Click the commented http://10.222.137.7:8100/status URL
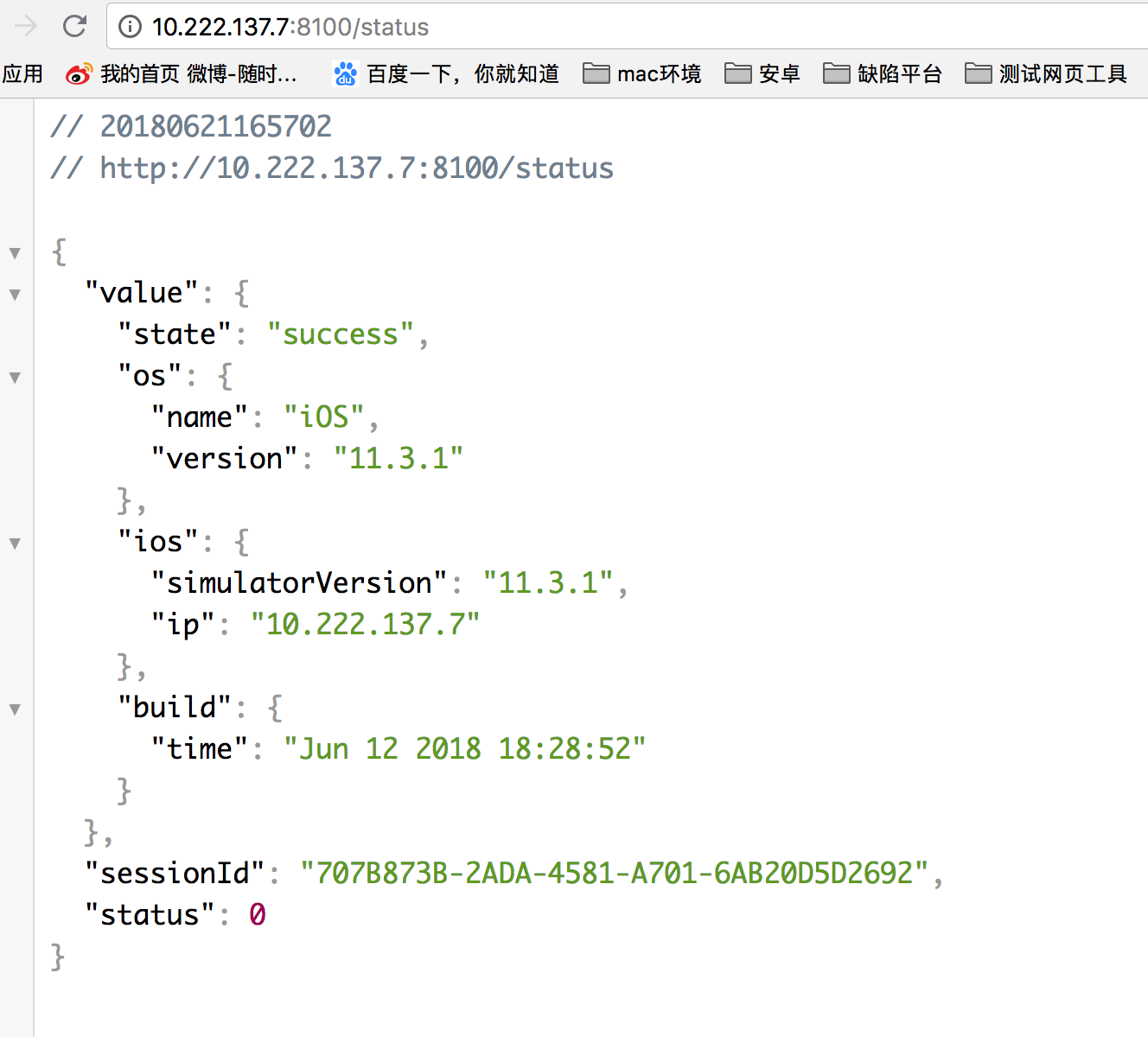This screenshot has height=1037, width=1148. pyautogui.click(x=356, y=169)
